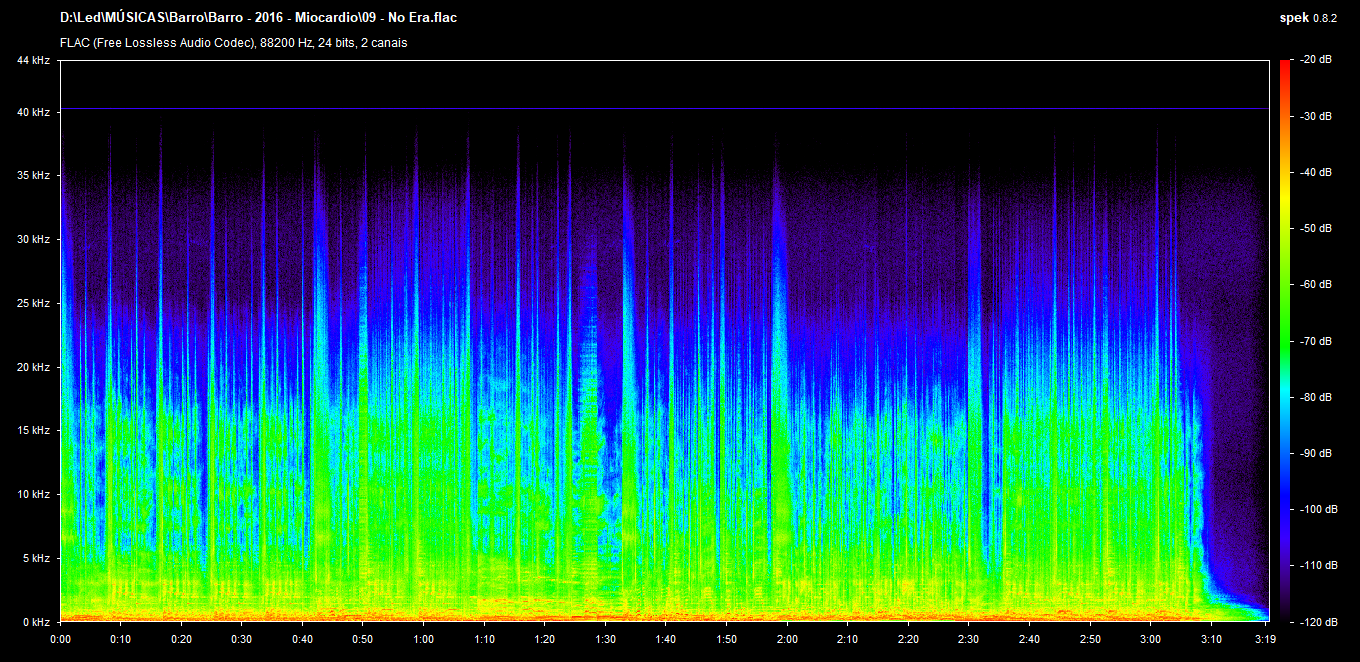Click the 2:00 time axis label

[787, 639]
